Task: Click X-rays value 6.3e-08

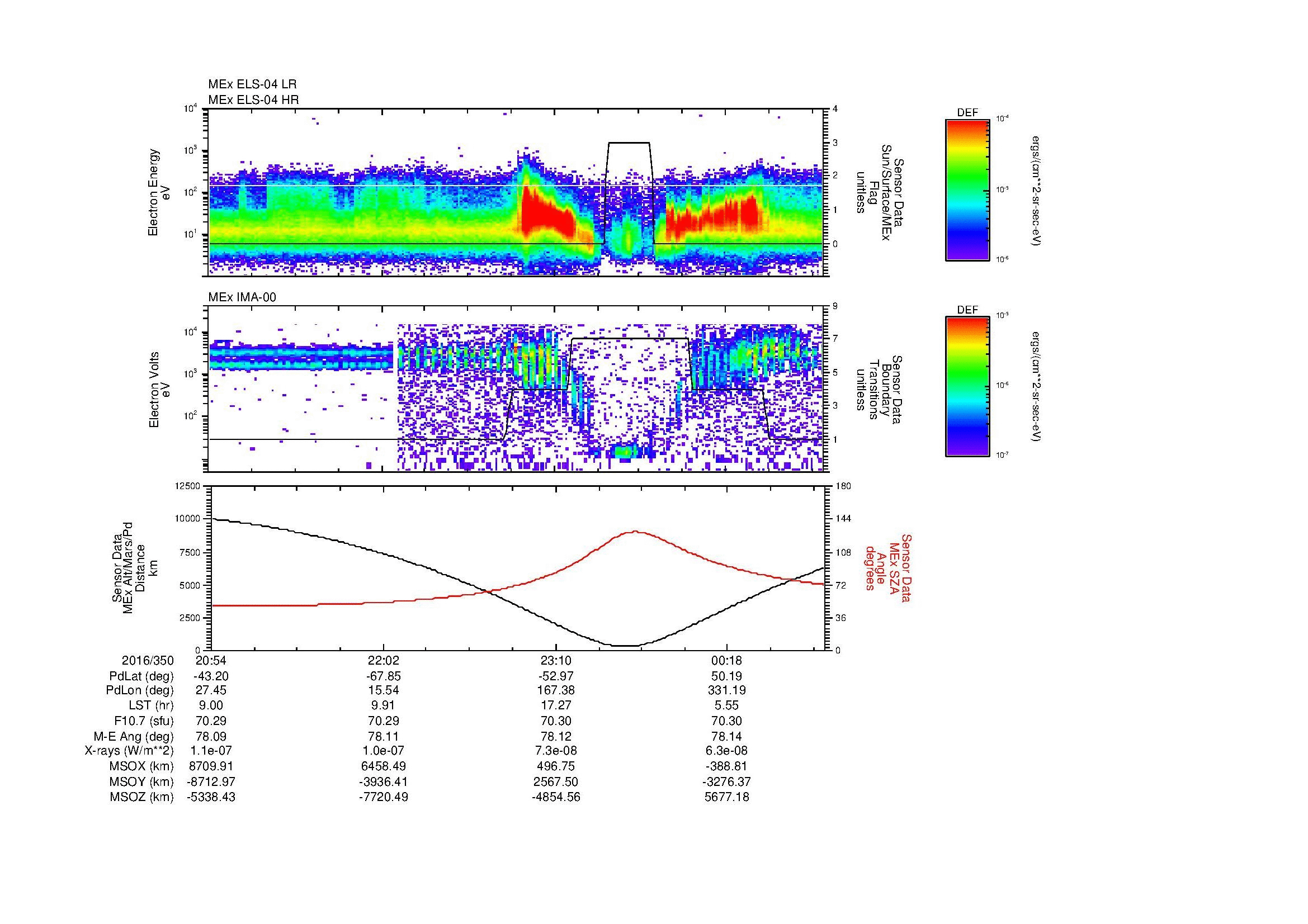Action: [727, 751]
